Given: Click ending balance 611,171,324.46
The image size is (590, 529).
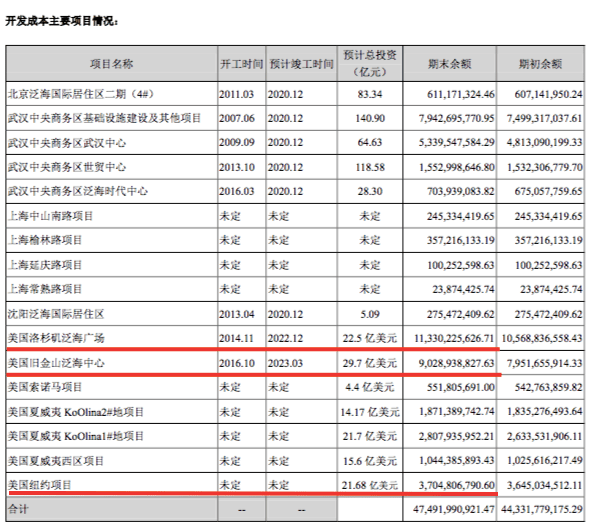Looking at the screenshot, I should click(x=461, y=94).
